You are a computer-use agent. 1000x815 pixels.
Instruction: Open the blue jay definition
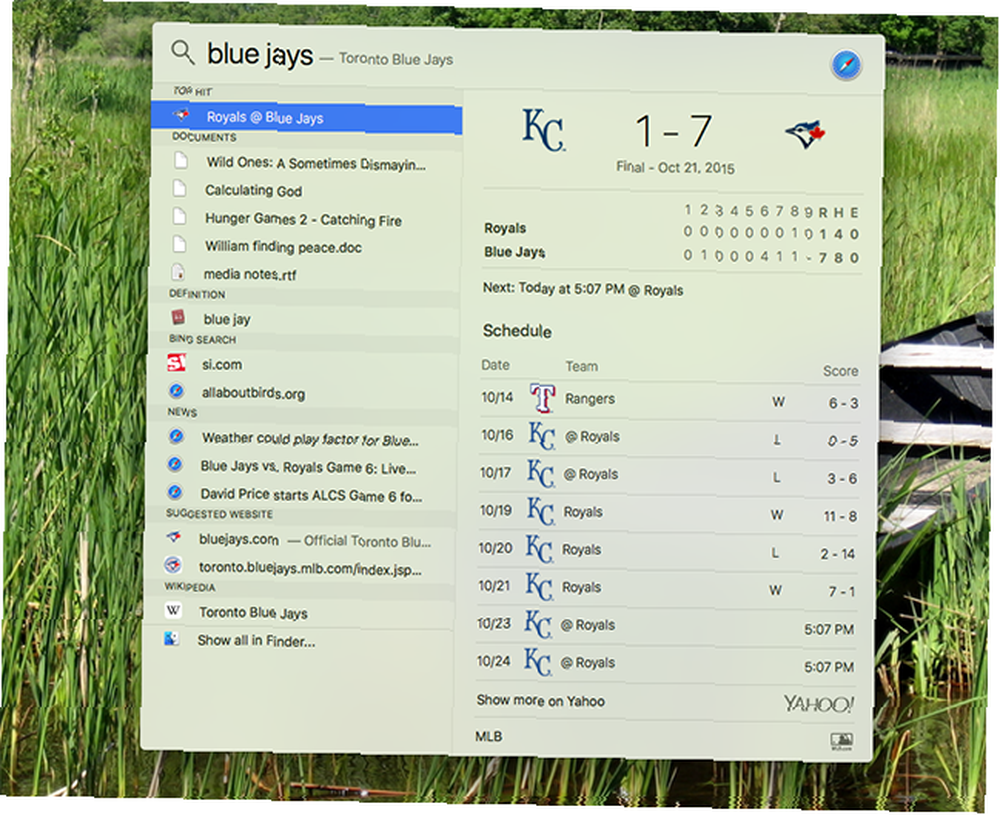click(226, 319)
